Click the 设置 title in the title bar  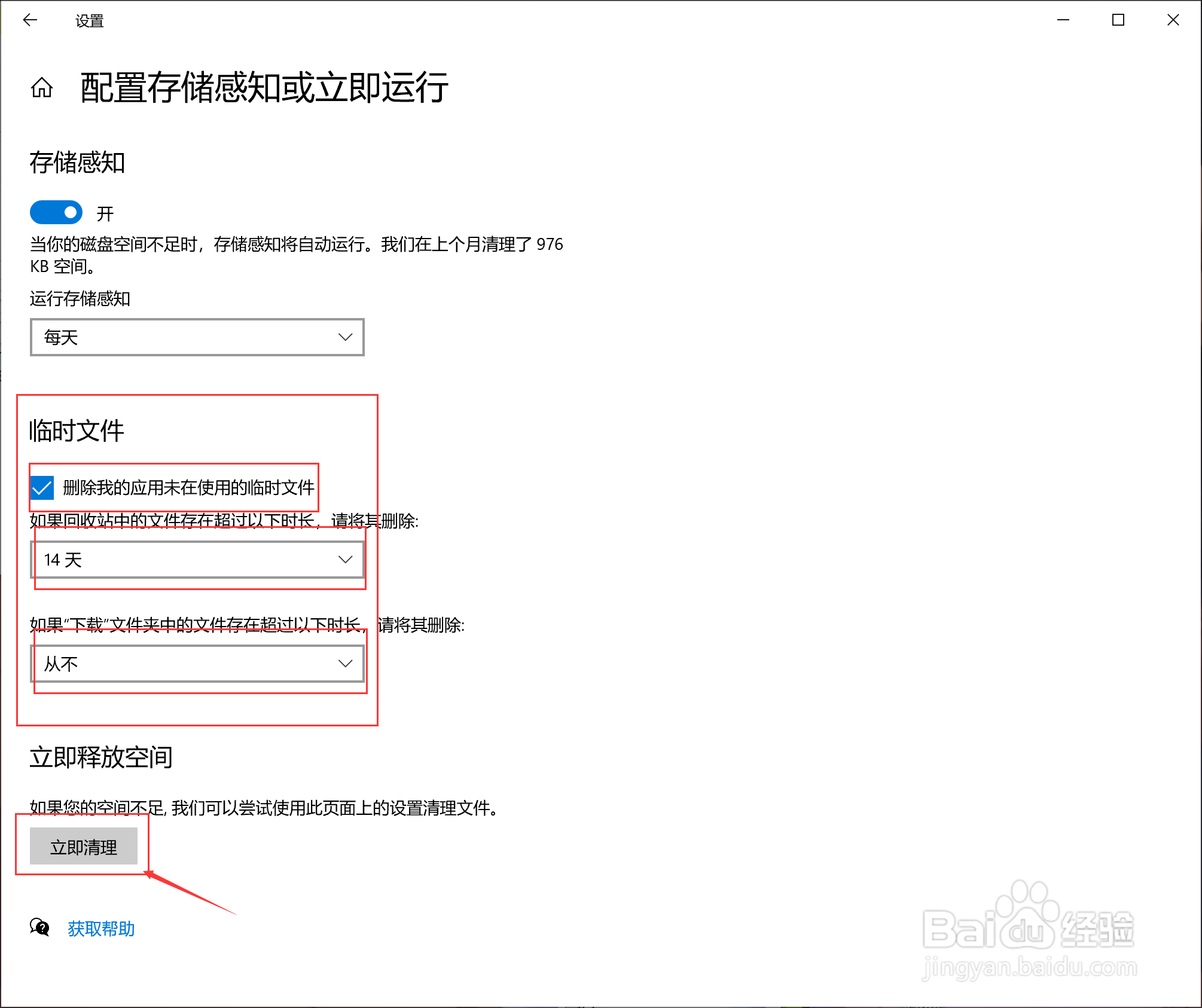(x=89, y=20)
